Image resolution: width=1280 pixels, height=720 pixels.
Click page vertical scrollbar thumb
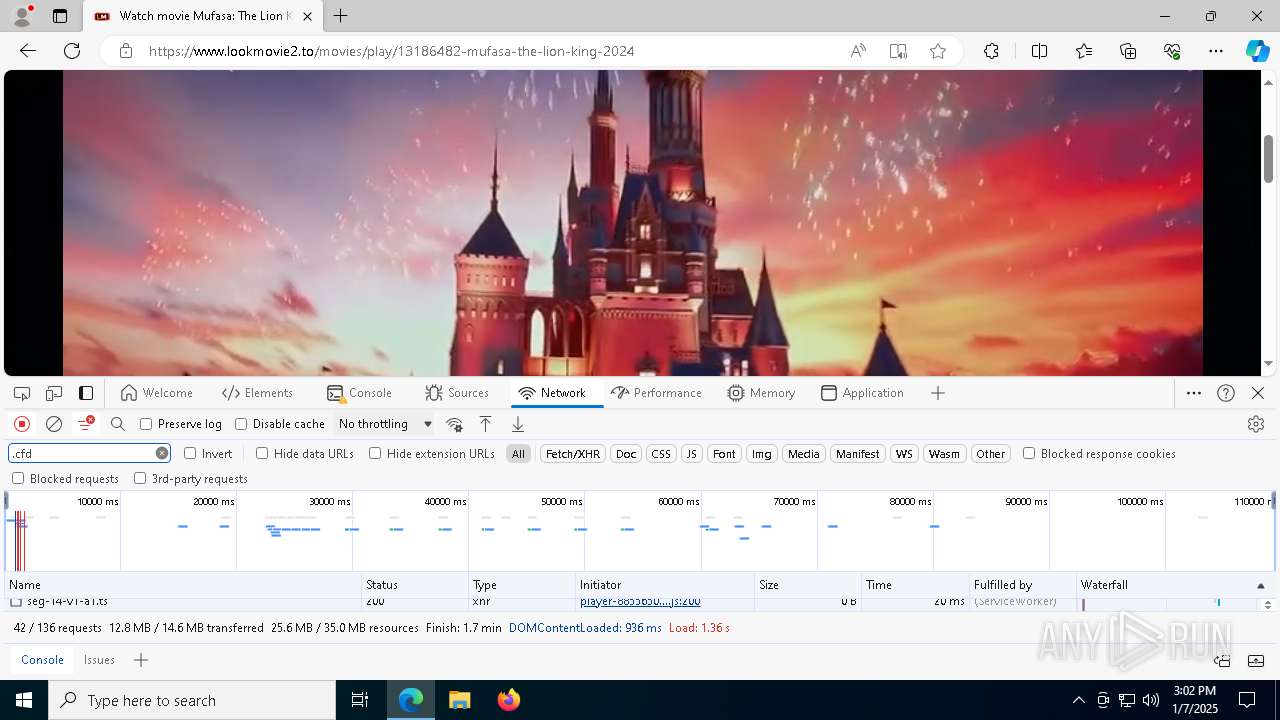(1268, 158)
